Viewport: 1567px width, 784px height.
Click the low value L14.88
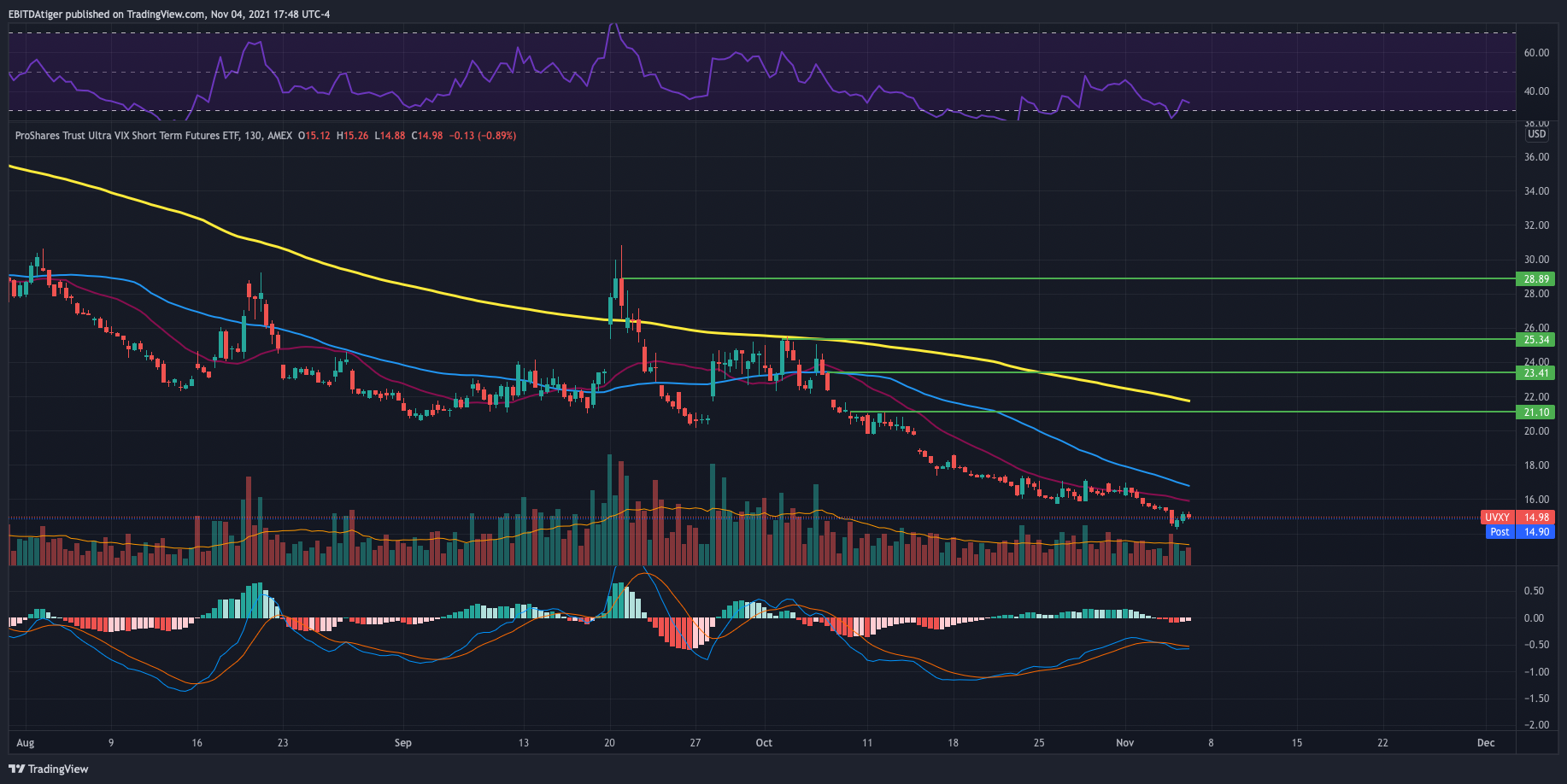pyautogui.click(x=390, y=136)
